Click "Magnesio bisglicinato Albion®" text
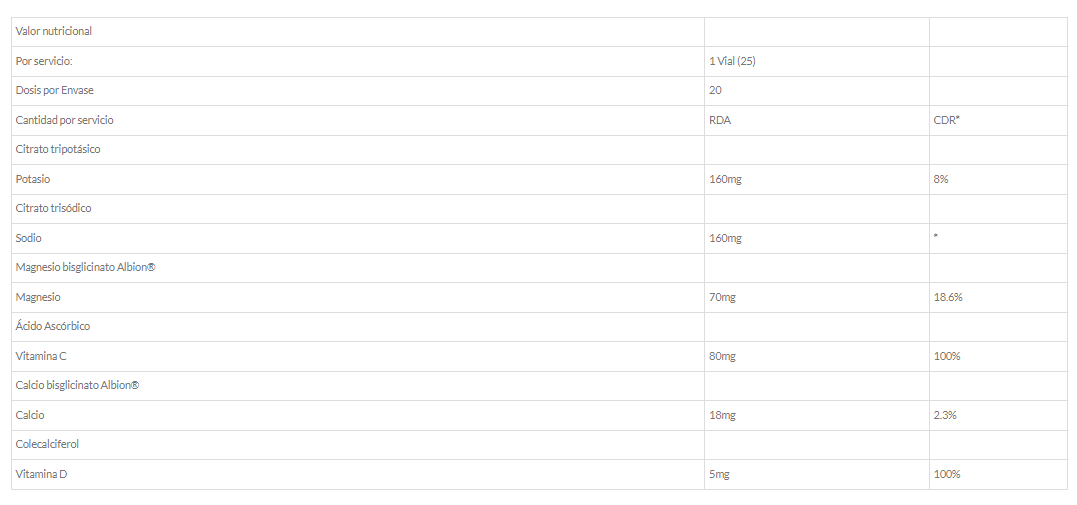This screenshot has height=505, width=1077. (86, 267)
